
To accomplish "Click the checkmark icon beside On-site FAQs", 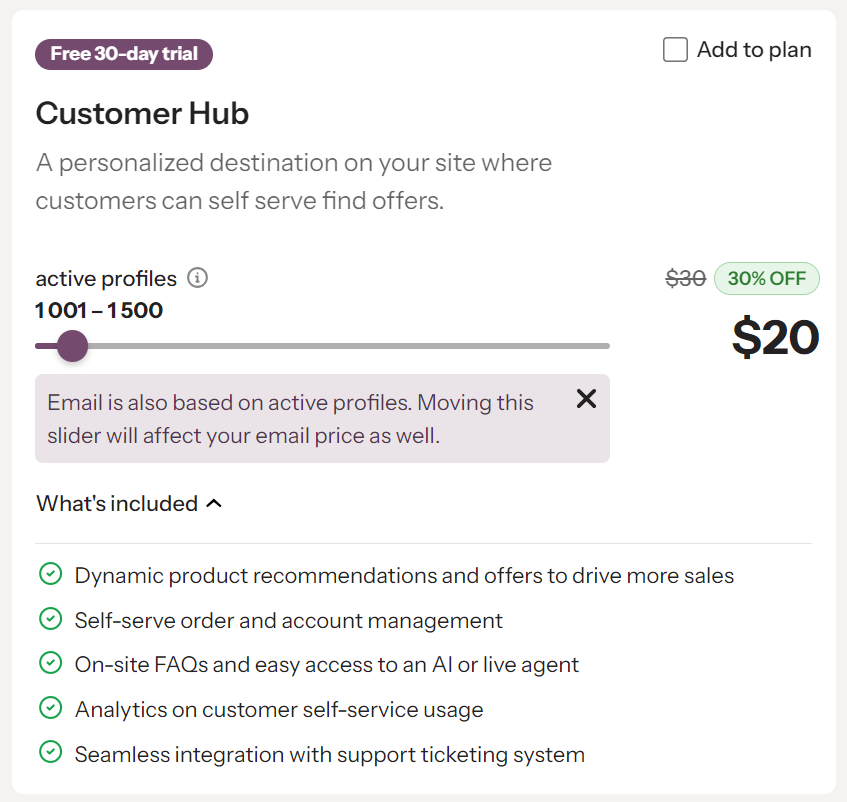I will (x=50, y=664).
